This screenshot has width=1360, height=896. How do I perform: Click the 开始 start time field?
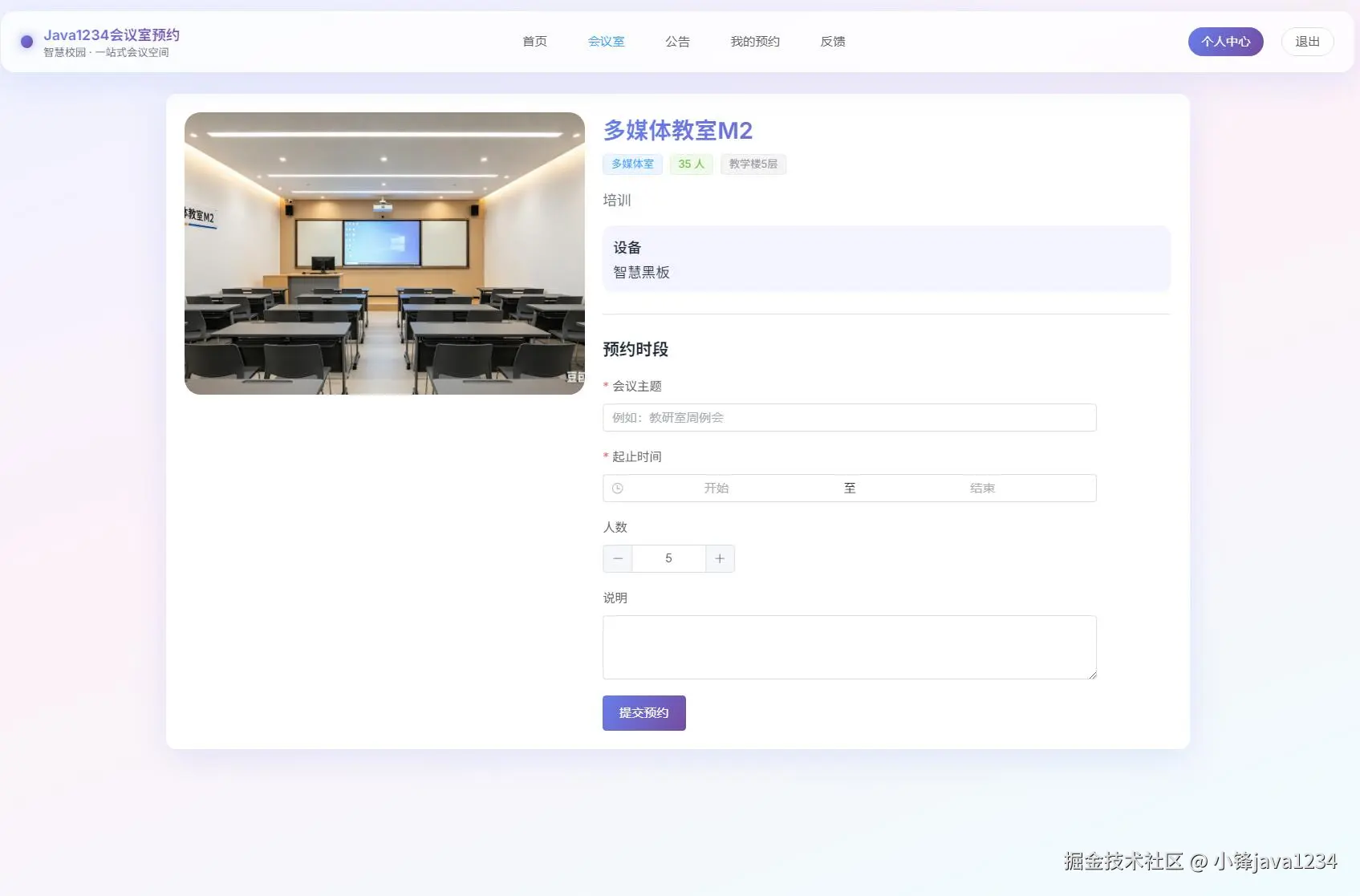click(x=717, y=489)
